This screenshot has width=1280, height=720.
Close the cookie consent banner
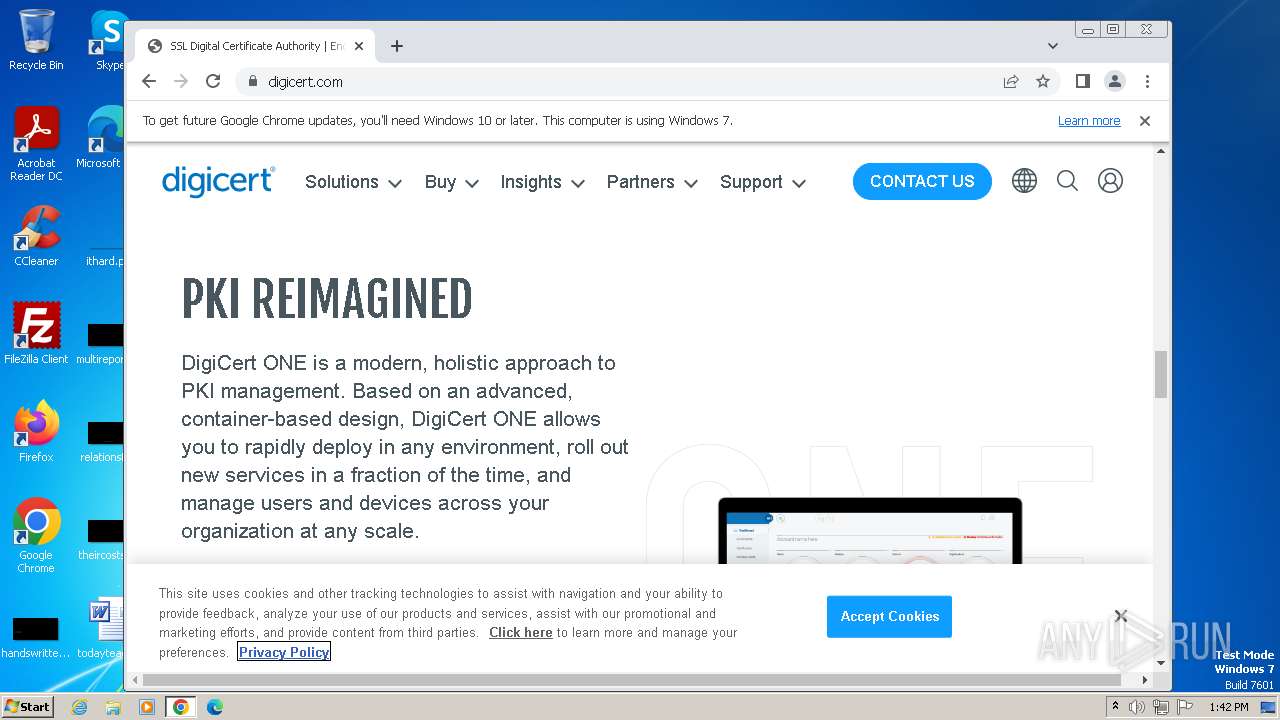(x=1121, y=616)
